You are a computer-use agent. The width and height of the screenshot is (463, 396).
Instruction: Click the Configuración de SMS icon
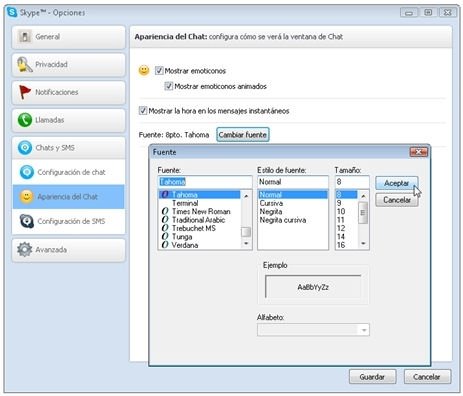tap(27, 221)
